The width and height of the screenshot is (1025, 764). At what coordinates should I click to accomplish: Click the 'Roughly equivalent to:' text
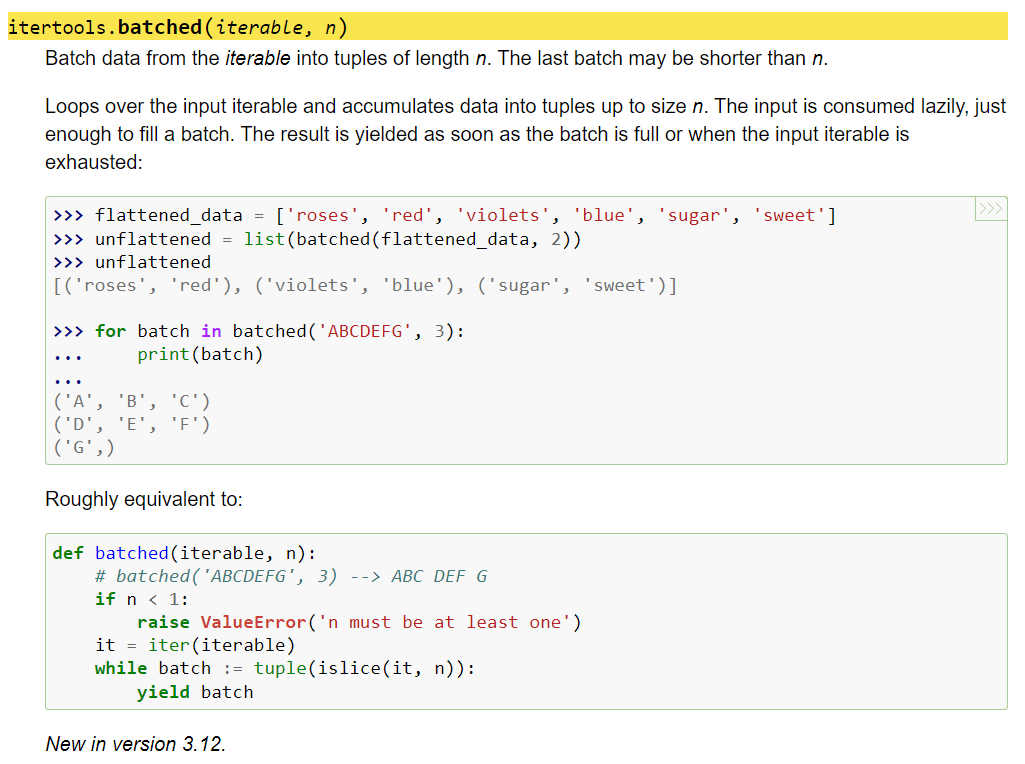[144, 499]
